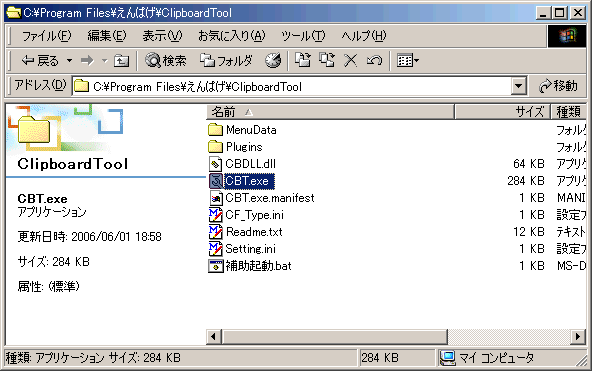The height and width of the screenshot is (371, 592).
Task: Open the 表示(V) menu
Action: [162, 36]
